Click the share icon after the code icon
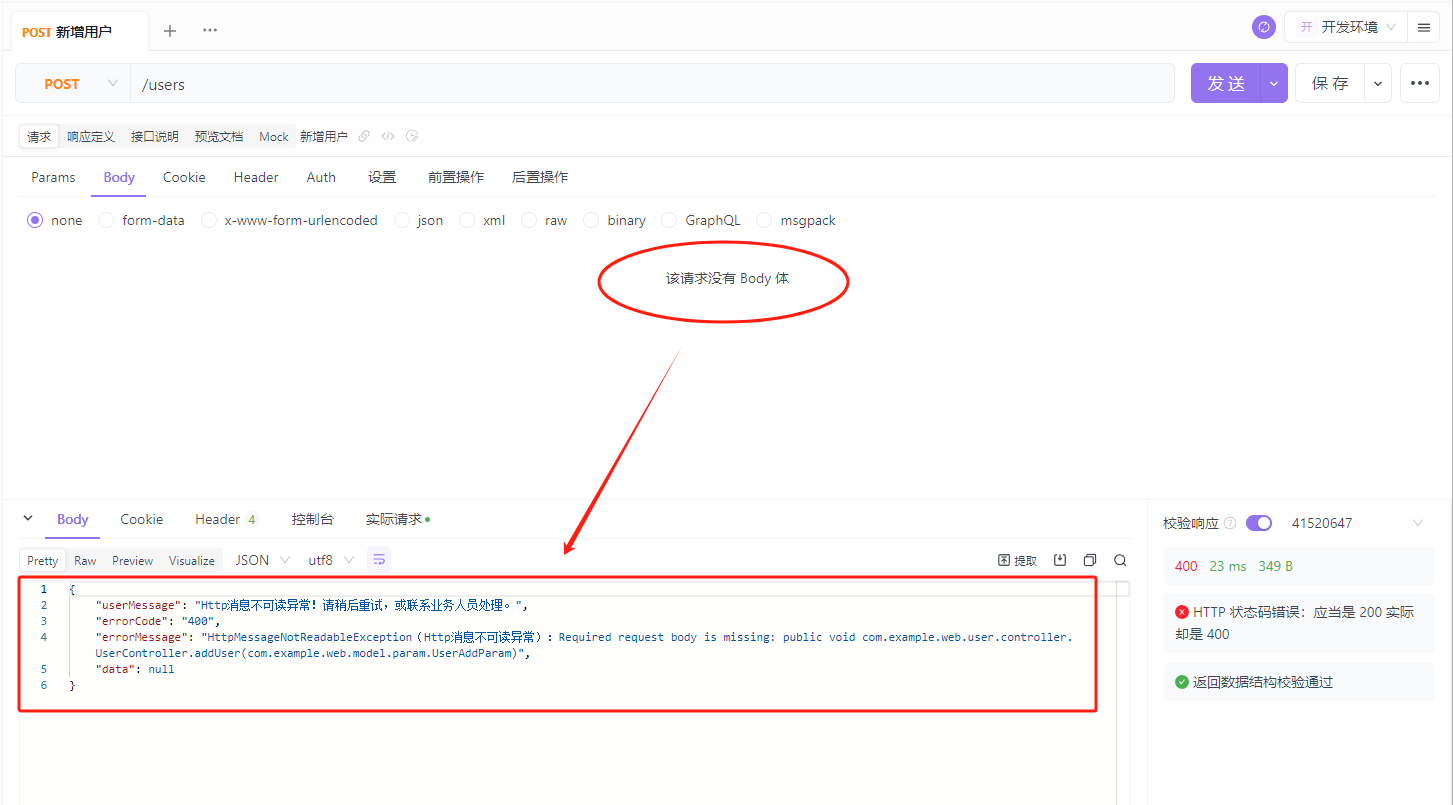The width and height of the screenshot is (1453, 805). click(x=412, y=136)
